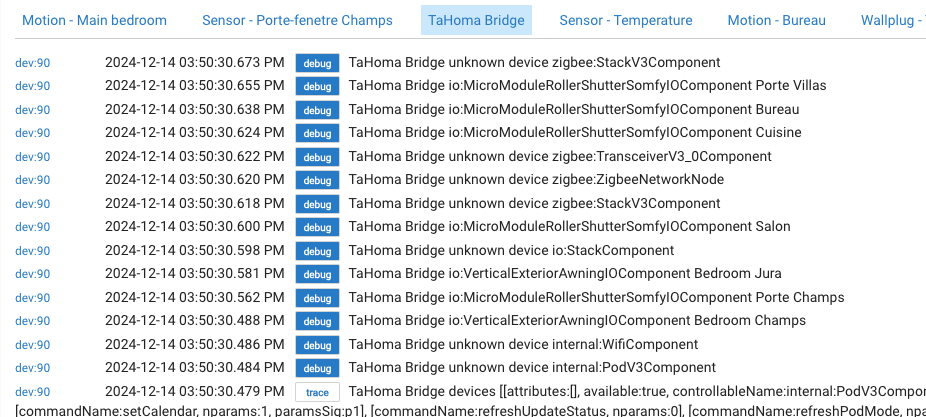The height and width of the screenshot is (417, 926).
Task: Click debug badge beside the Bedroom Champs entry
Action: pyautogui.click(x=317, y=321)
